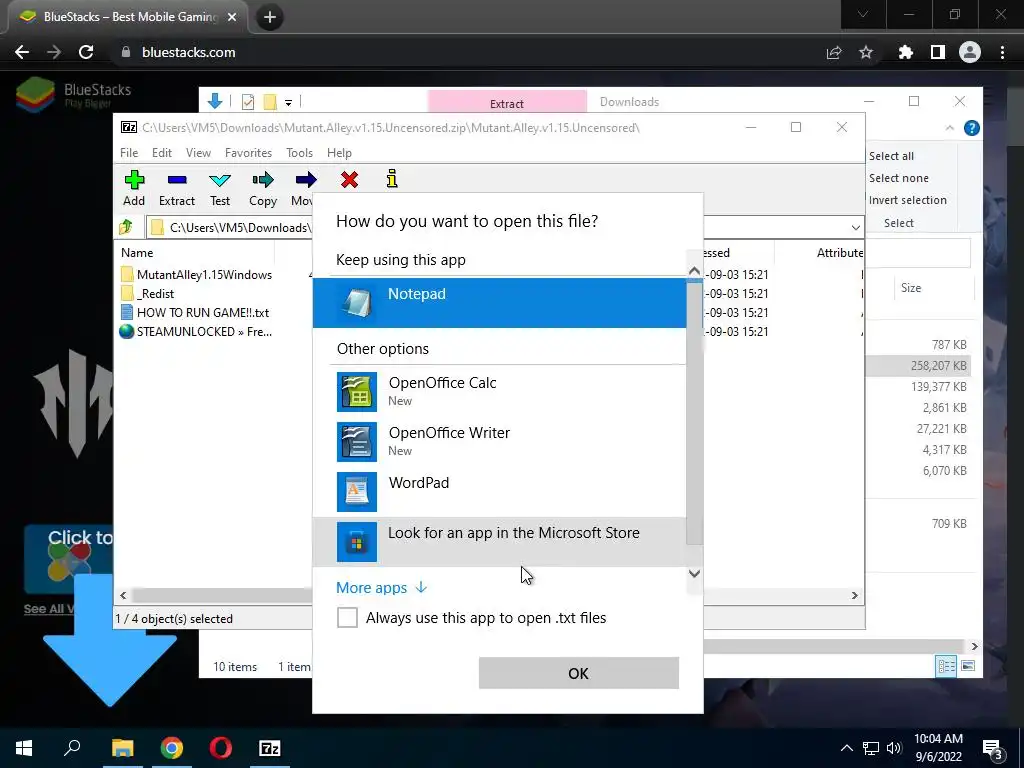The width and height of the screenshot is (1024, 768).
Task: Click Select none in Explorer ribbon
Action: (898, 178)
